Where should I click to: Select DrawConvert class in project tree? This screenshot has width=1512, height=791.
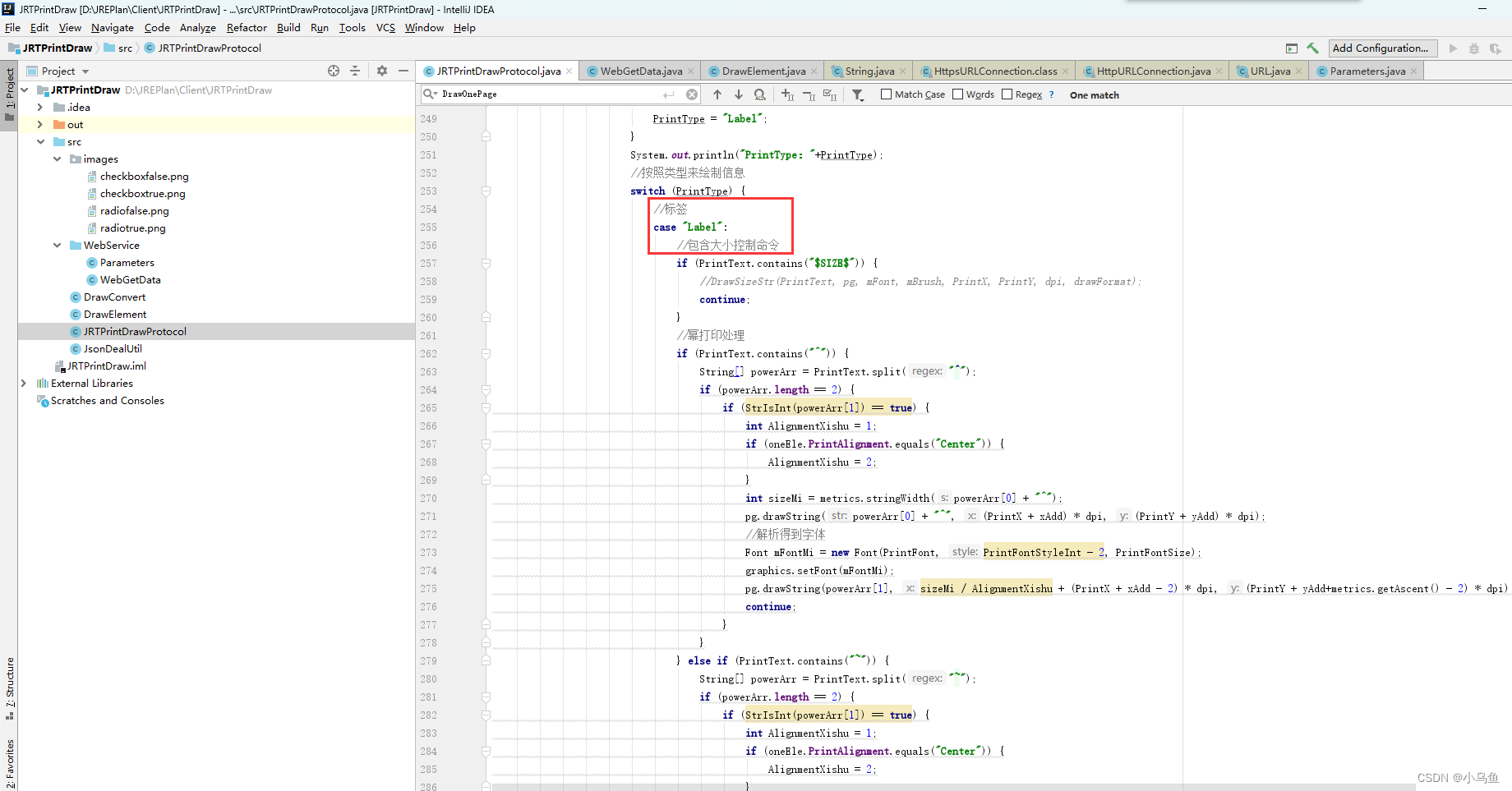[x=114, y=297]
